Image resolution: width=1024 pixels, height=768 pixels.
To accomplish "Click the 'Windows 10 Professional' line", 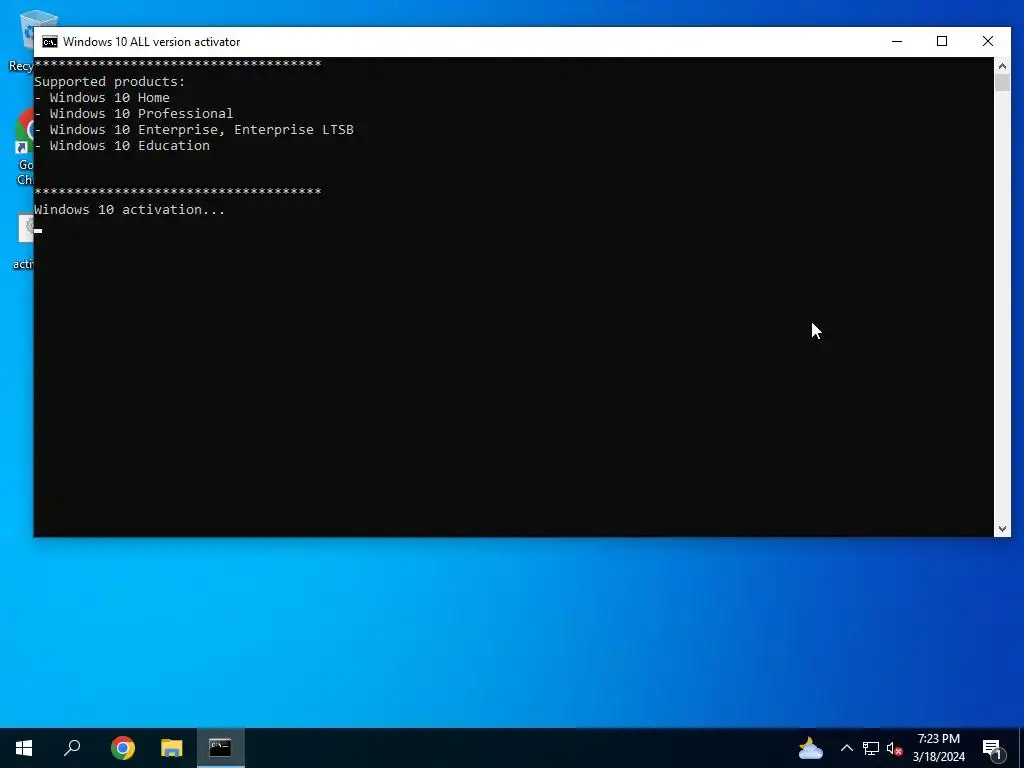I will coord(134,114).
